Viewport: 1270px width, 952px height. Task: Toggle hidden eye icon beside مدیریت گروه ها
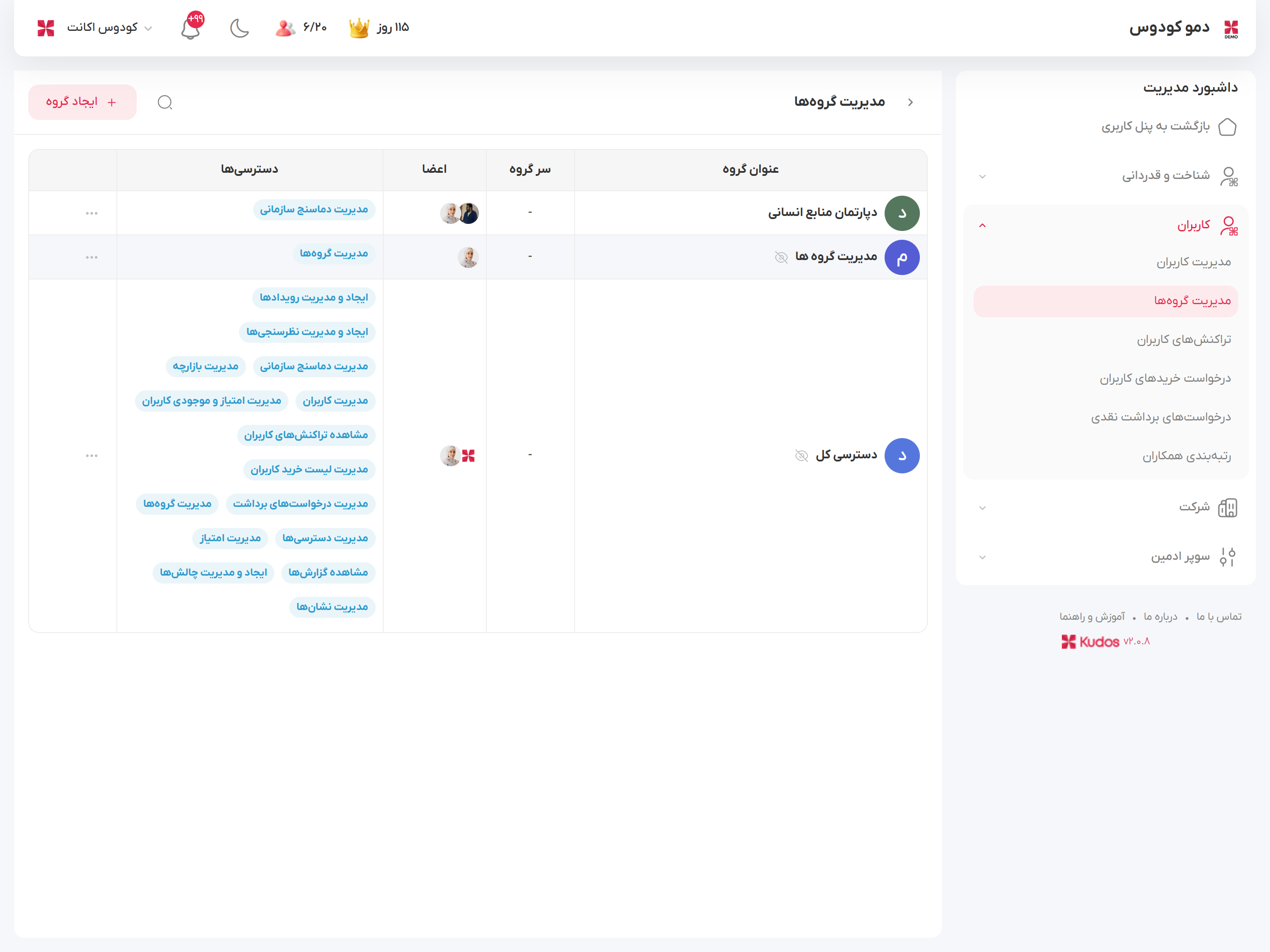[x=781, y=257]
